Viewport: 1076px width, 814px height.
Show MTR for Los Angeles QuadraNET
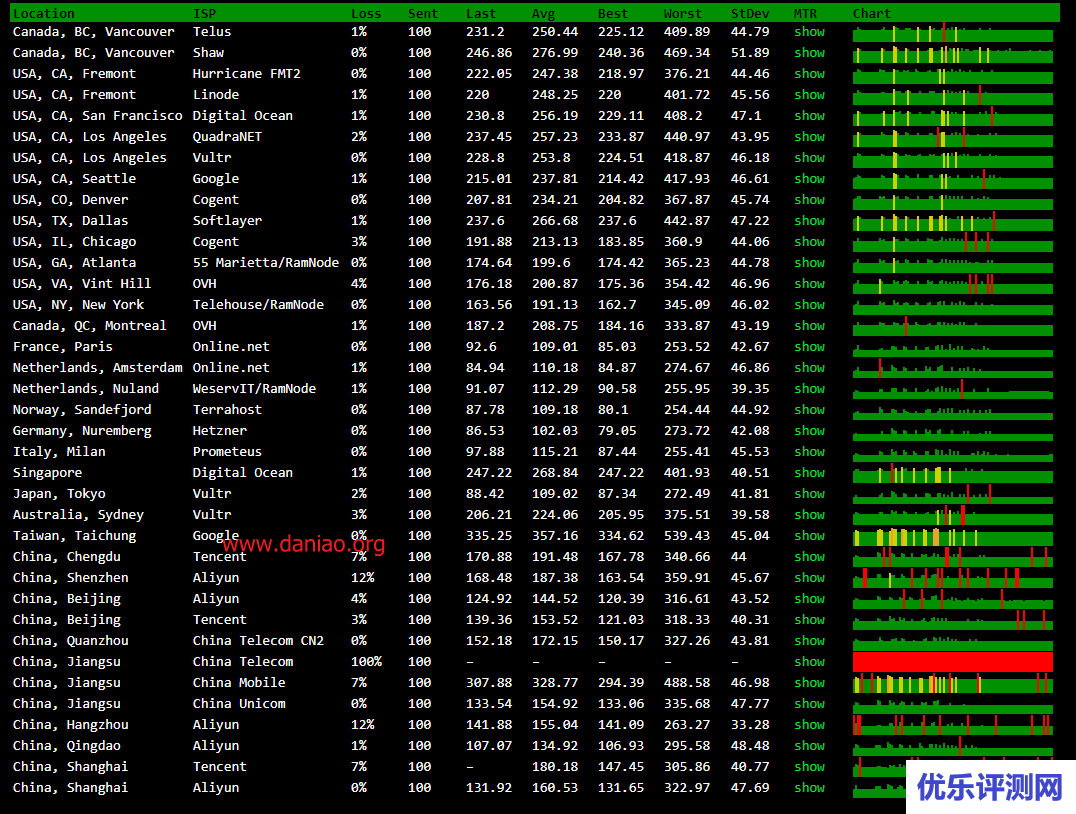pyautogui.click(x=809, y=137)
